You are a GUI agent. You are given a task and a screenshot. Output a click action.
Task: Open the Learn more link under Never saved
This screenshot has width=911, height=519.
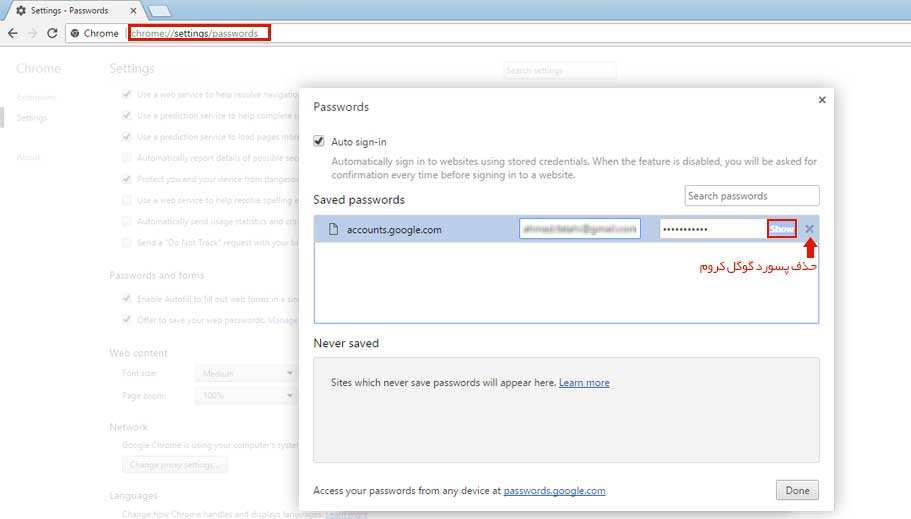pyautogui.click(x=584, y=382)
